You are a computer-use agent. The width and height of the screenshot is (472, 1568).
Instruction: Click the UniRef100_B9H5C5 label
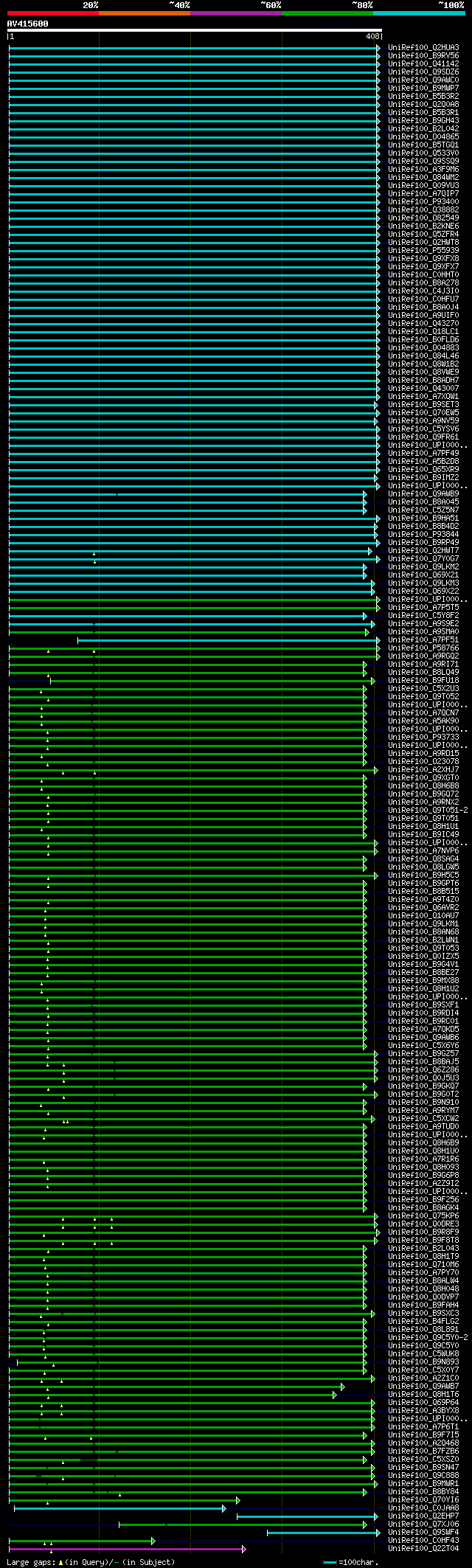[x=423, y=875]
